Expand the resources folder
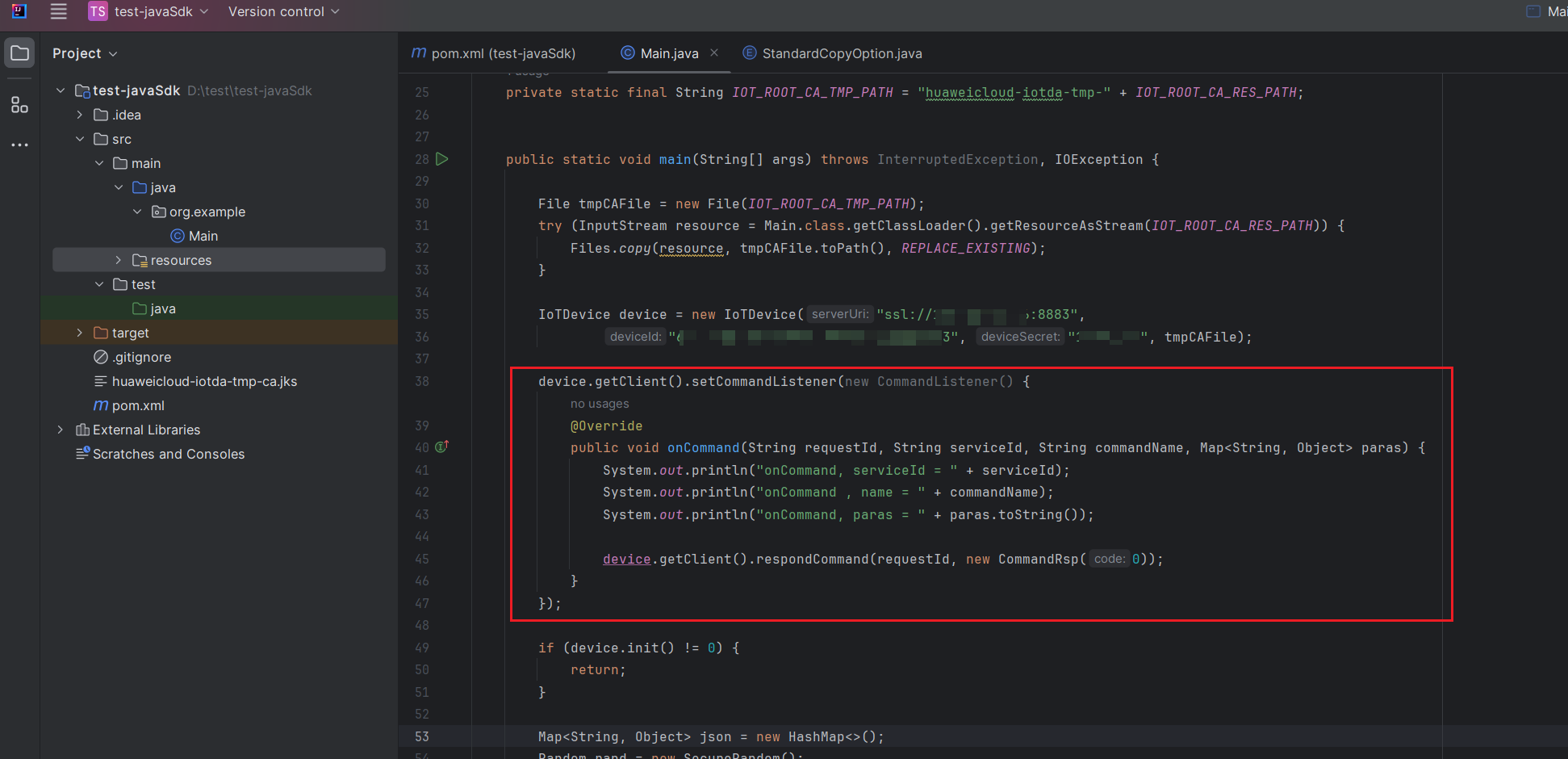 pos(119,260)
